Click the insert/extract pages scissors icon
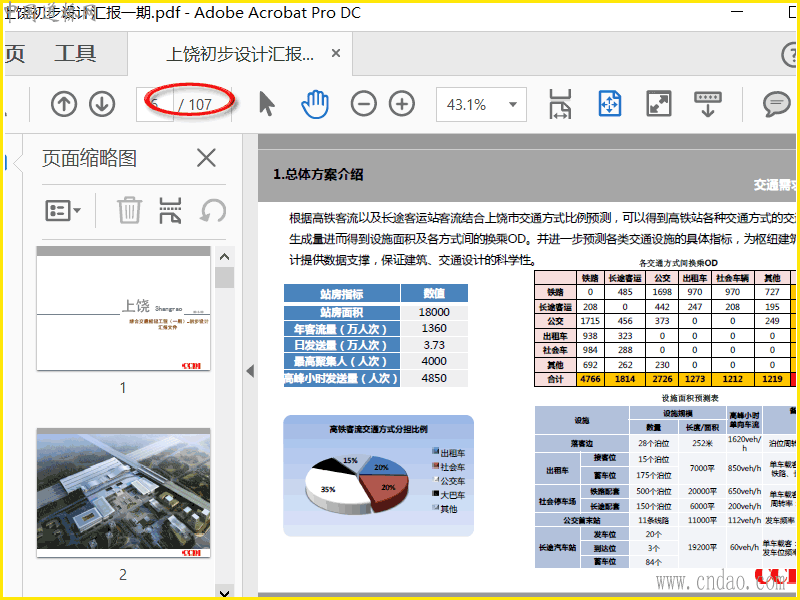 [170, 210]
